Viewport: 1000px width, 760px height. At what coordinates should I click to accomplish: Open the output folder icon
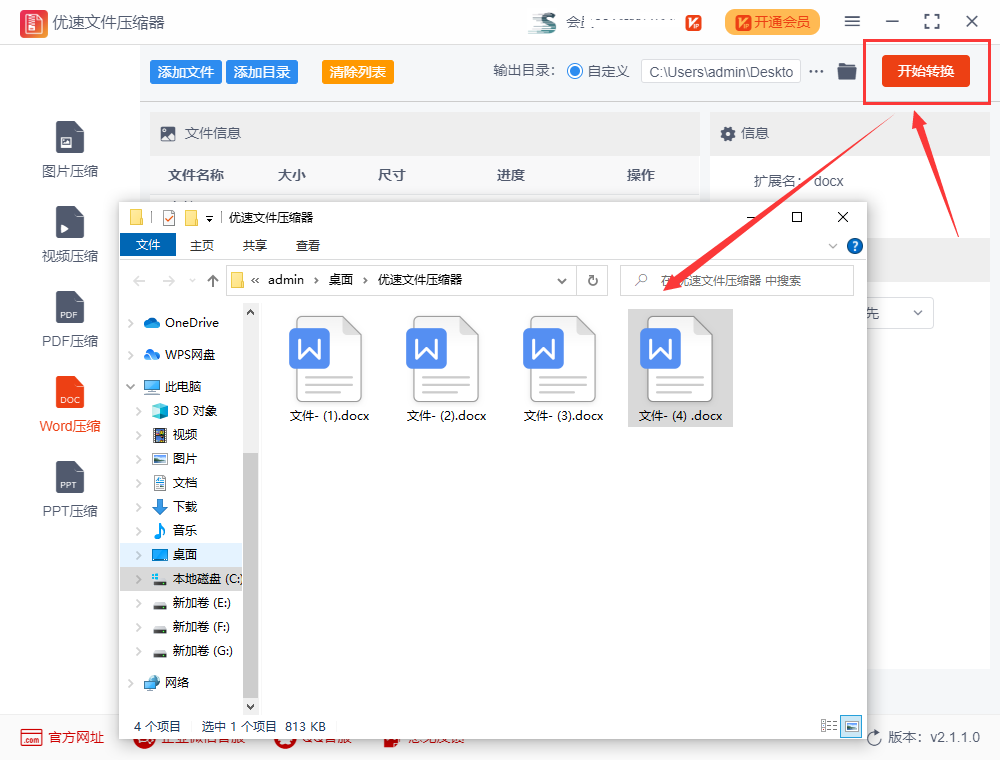pyautogui.click(x=846, y=71)
